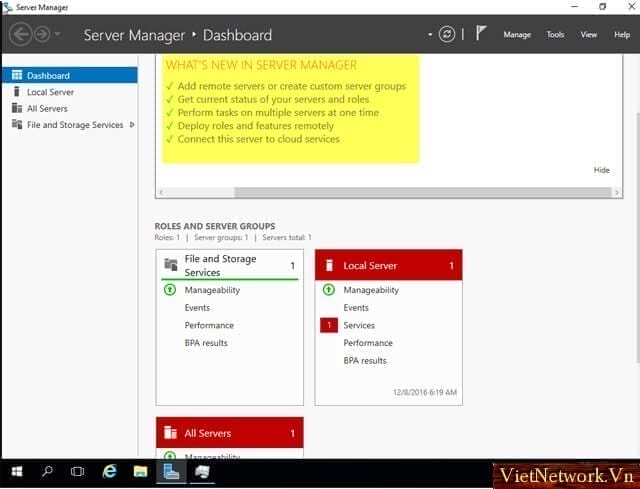Open the Windows Start menu

point(17,472)
